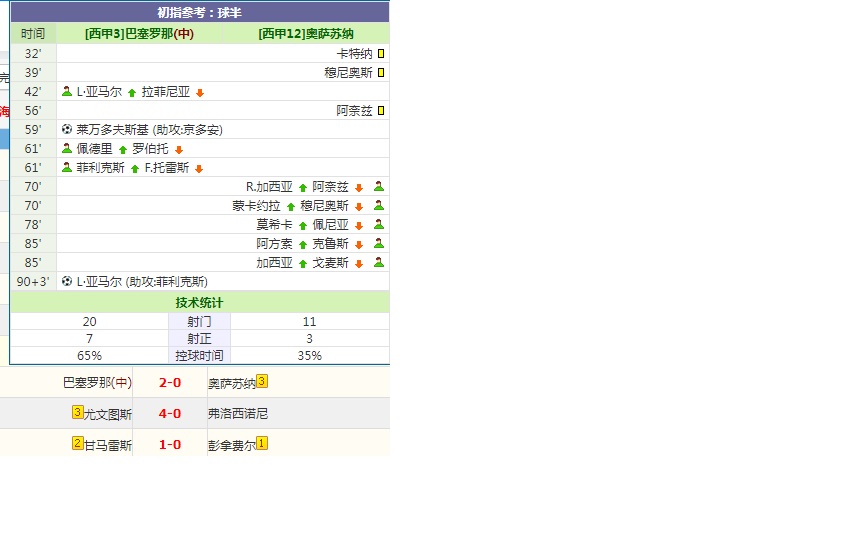
Task: Click the green up arrow after 蒙卡约拉
Action: 291,207
